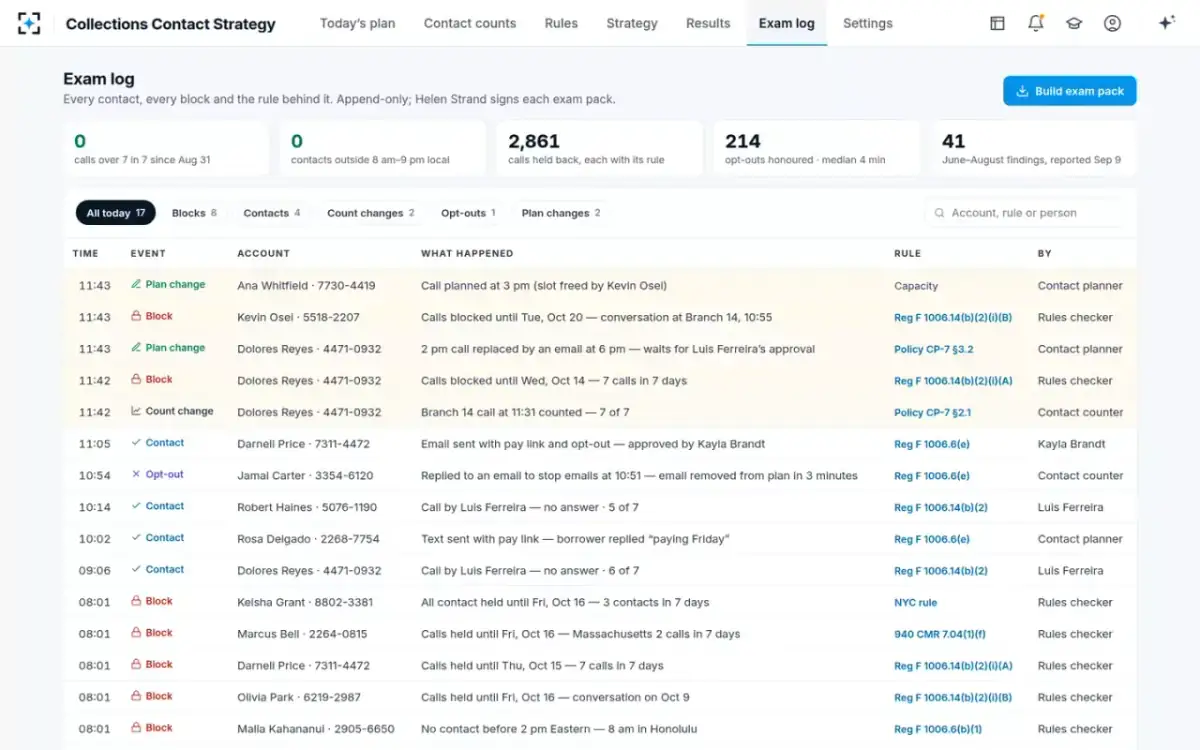This screenshot has width=1200, height=750.
Task: Click "Kevin Osei · 5518-2207" account
Action: point(298,318)
